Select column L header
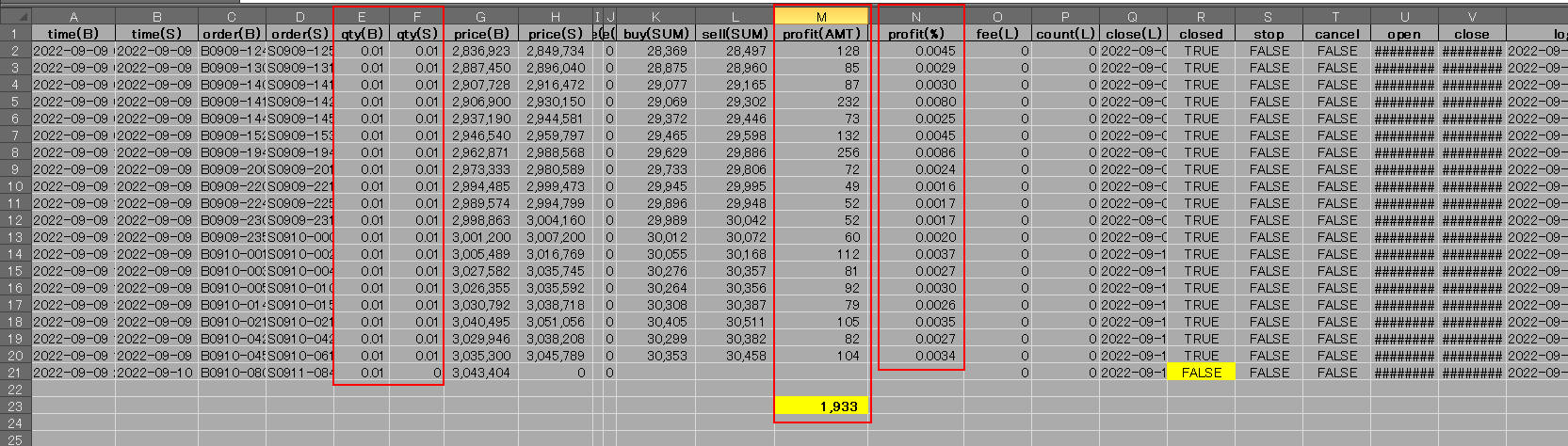This screenshot has height=446, width=1568. tap(735, 16)
